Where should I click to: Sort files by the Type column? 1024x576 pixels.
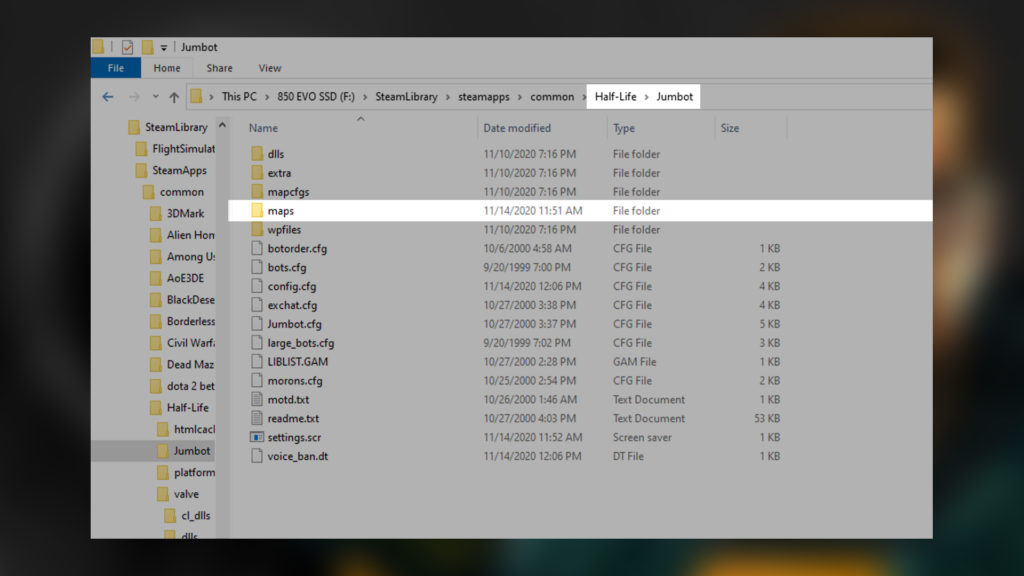tap(624, 129)
